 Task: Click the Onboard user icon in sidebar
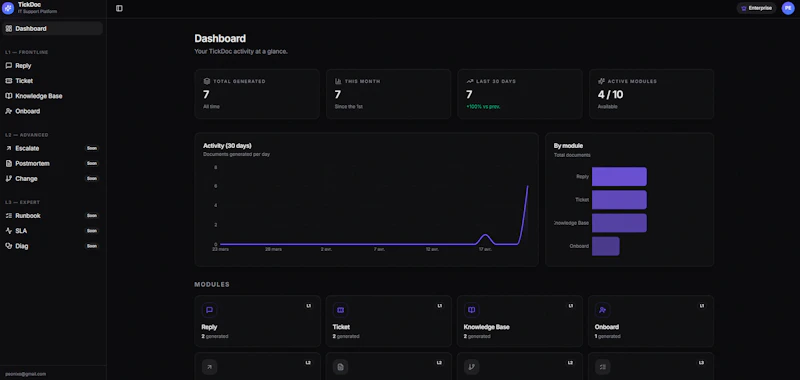(x=9, y=111)
